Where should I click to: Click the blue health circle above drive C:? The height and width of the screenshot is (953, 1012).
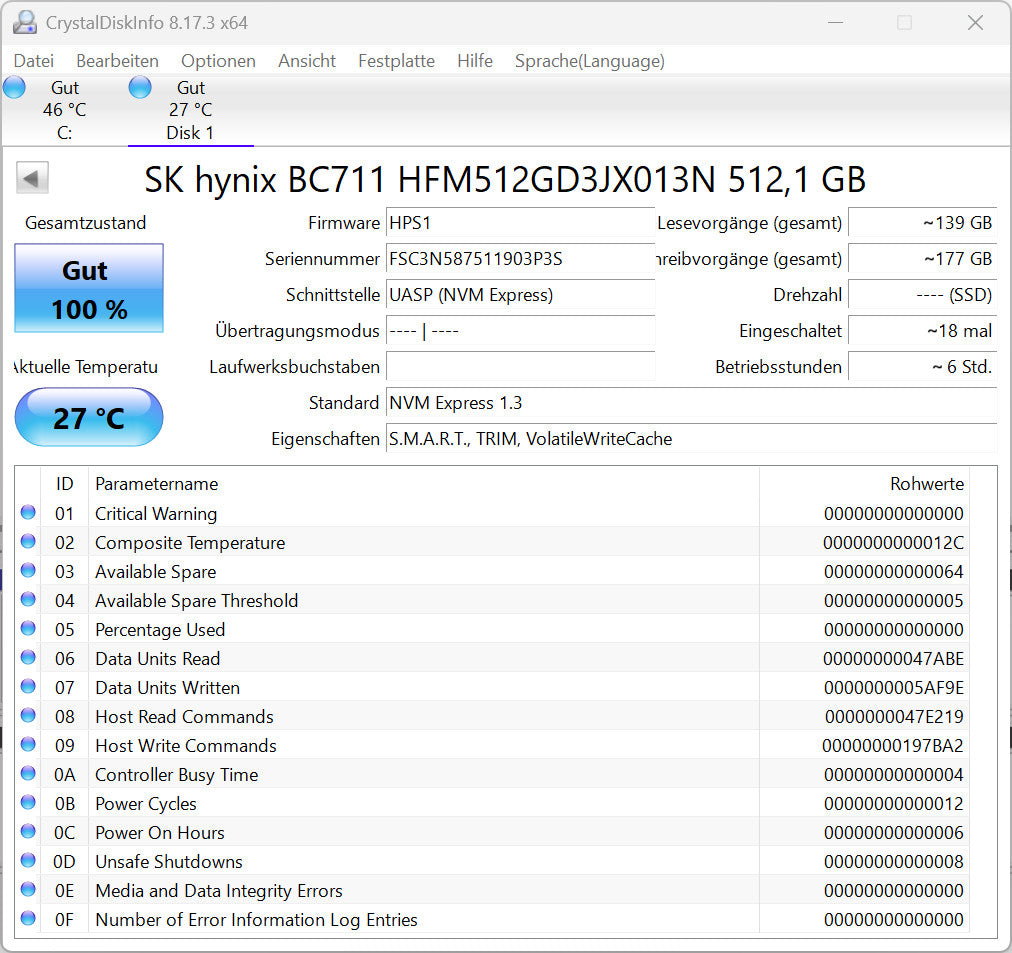13,87
